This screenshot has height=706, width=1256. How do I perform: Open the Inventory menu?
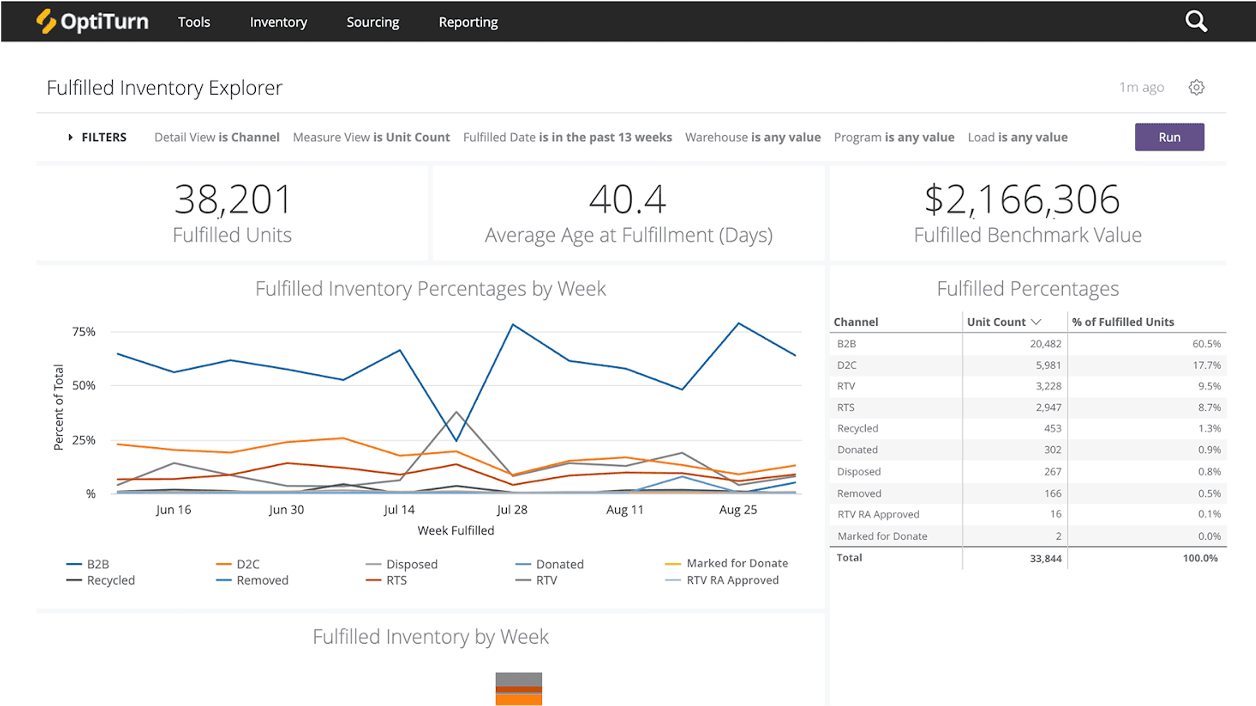coord(278,22)
